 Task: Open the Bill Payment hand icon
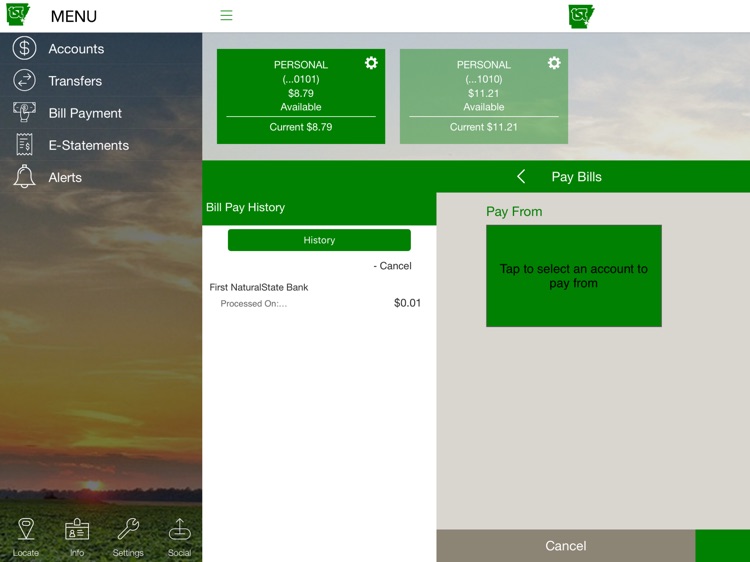[x=24, y=112]
